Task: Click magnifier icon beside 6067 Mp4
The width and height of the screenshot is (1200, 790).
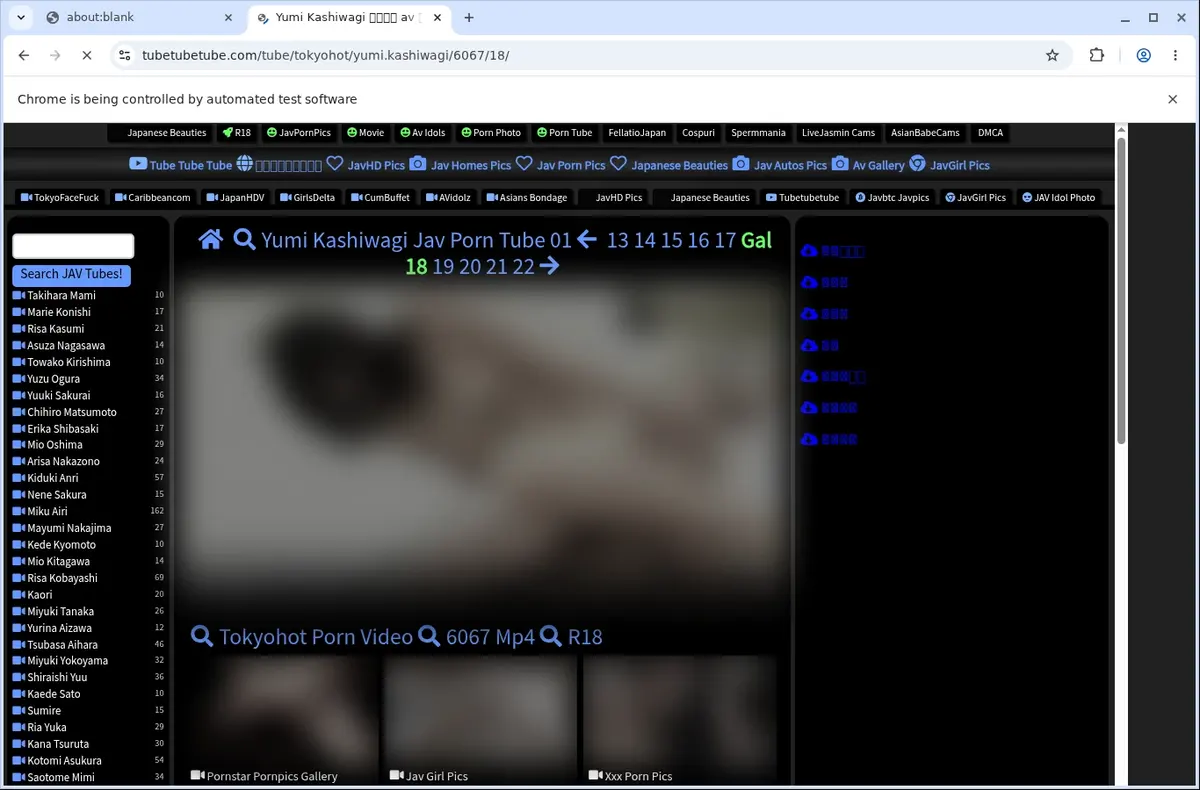Action: pyautogui.click(x=429, y=636)
